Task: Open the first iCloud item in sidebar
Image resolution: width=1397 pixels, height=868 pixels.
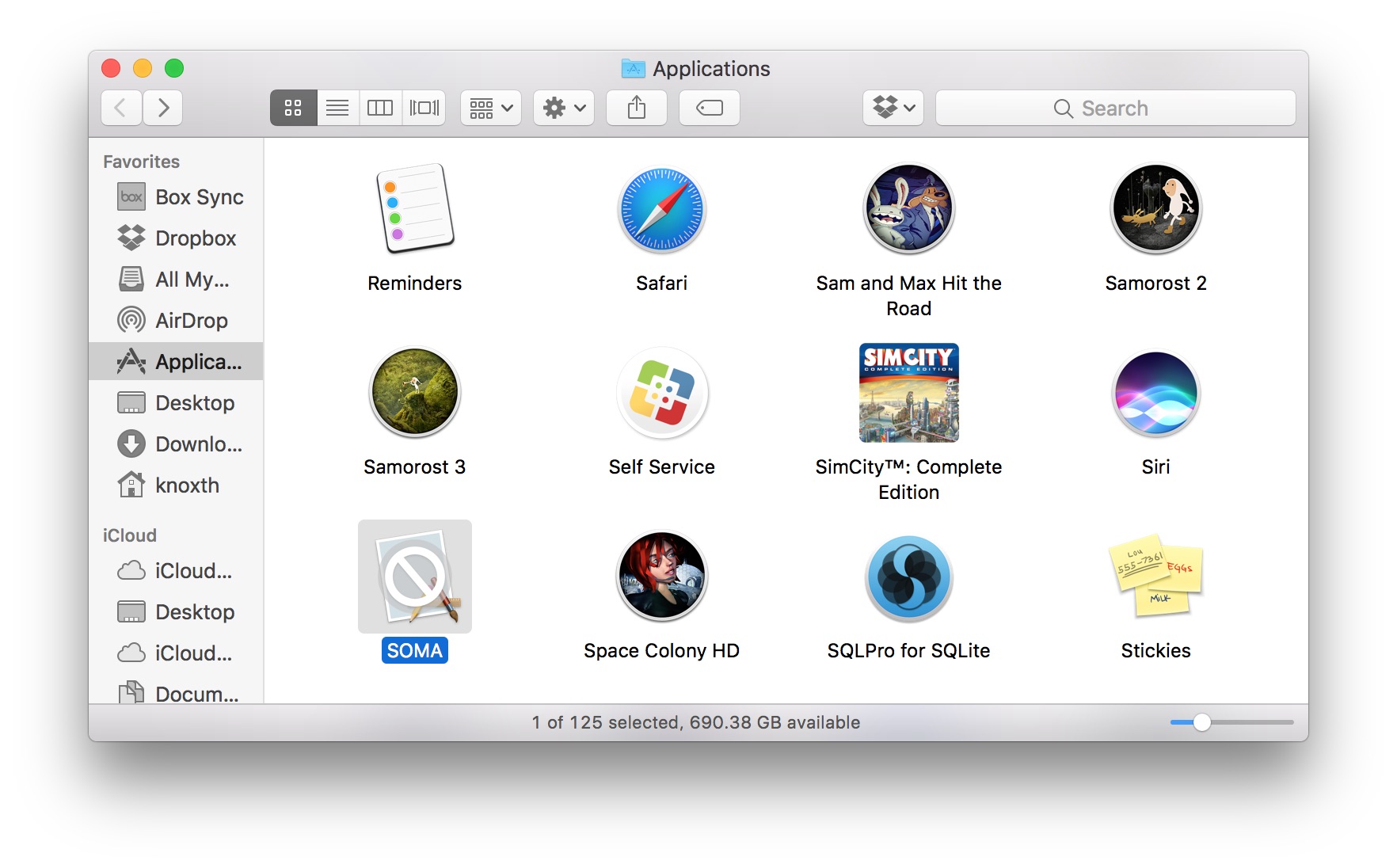Action: pyautogui.click(x=176, y=571)
